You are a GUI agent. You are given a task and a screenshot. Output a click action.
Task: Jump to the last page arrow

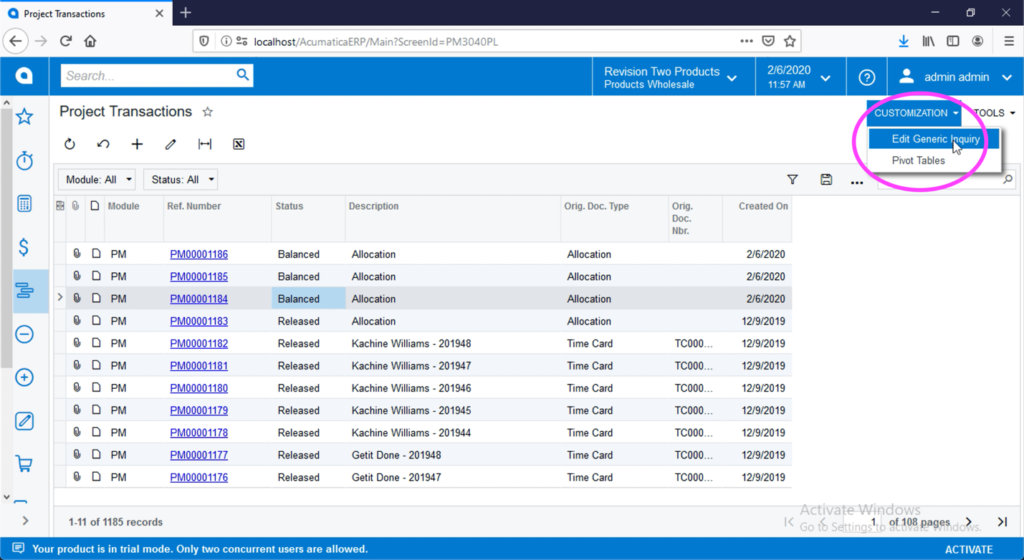tap(1002, 521)
